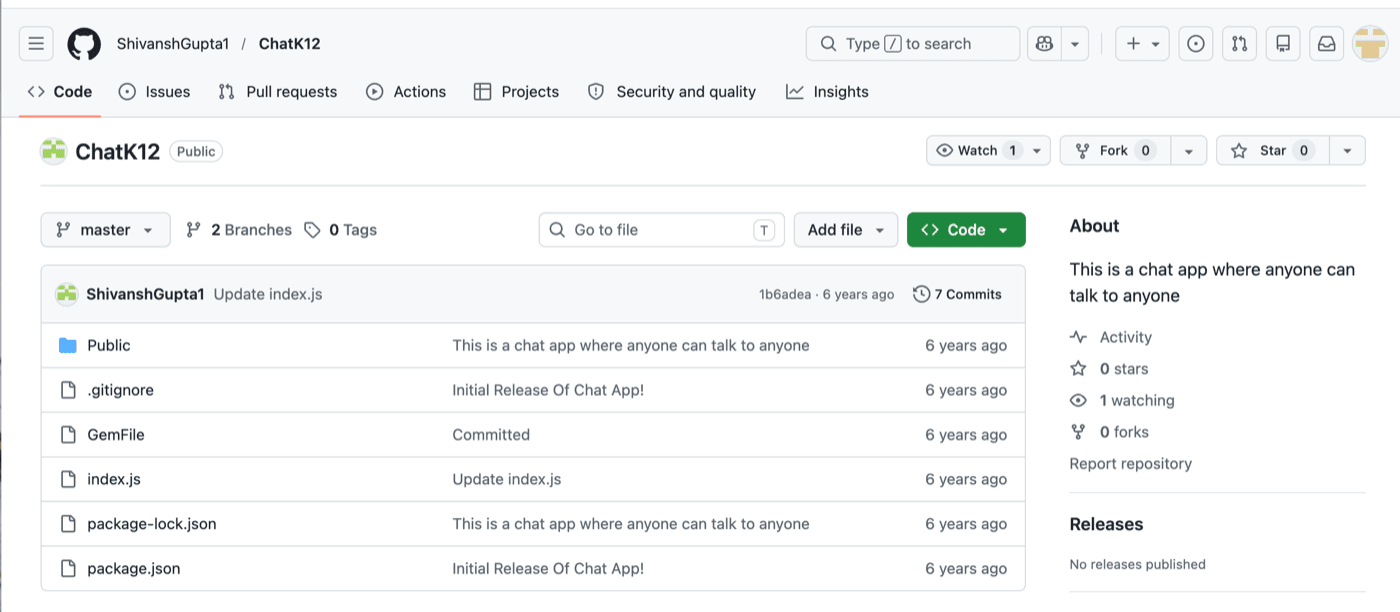The width and height of the screenshot is (1400, 612).
Task: Open the ShivanshGupta1 owner link in breadcrumb
Action: tap(173, 44)
